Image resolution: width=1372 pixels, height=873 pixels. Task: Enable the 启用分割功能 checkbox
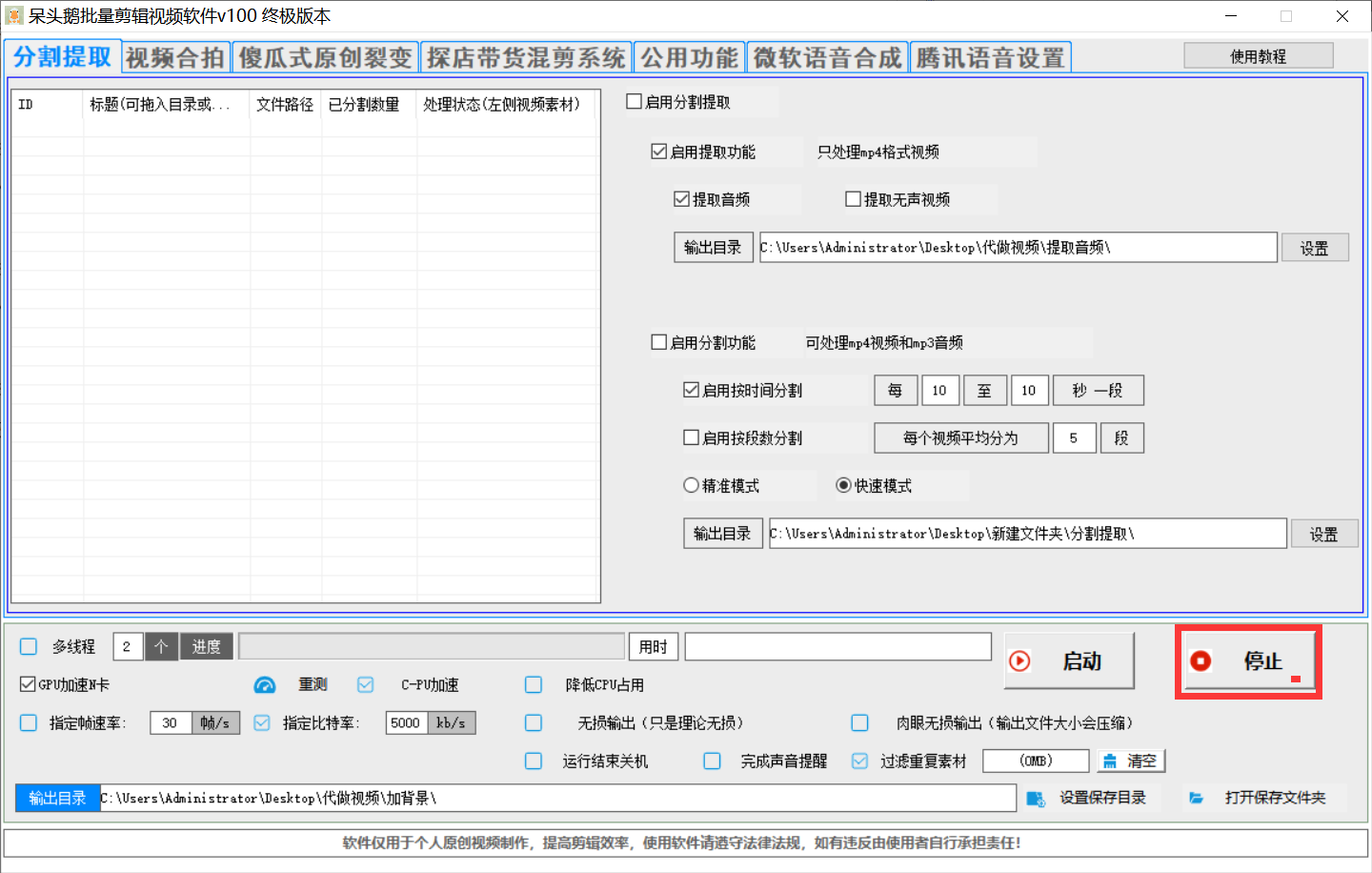[658, 341]
